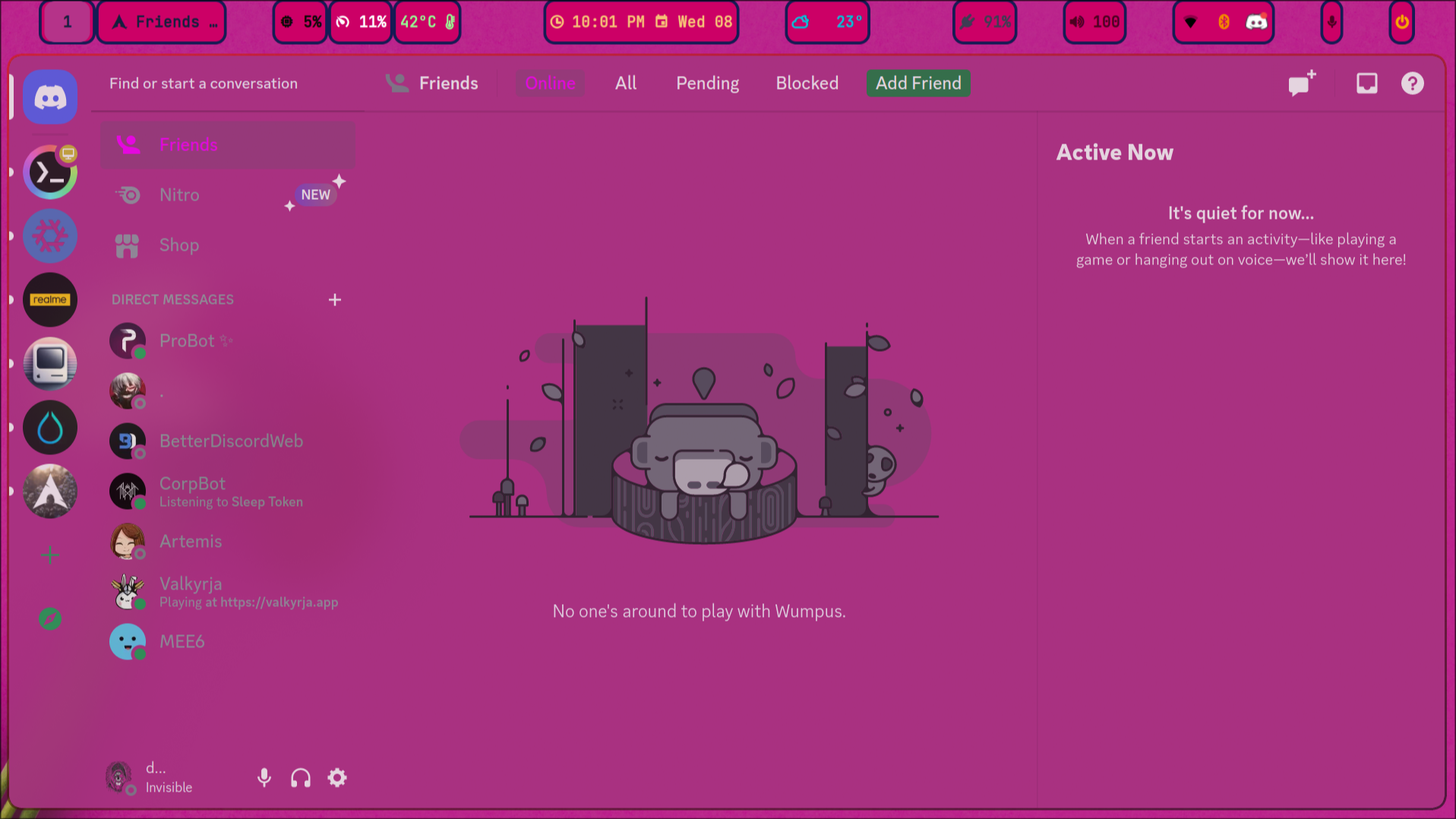Deafen yourself with the headphones icon

(x=300, y=778)
